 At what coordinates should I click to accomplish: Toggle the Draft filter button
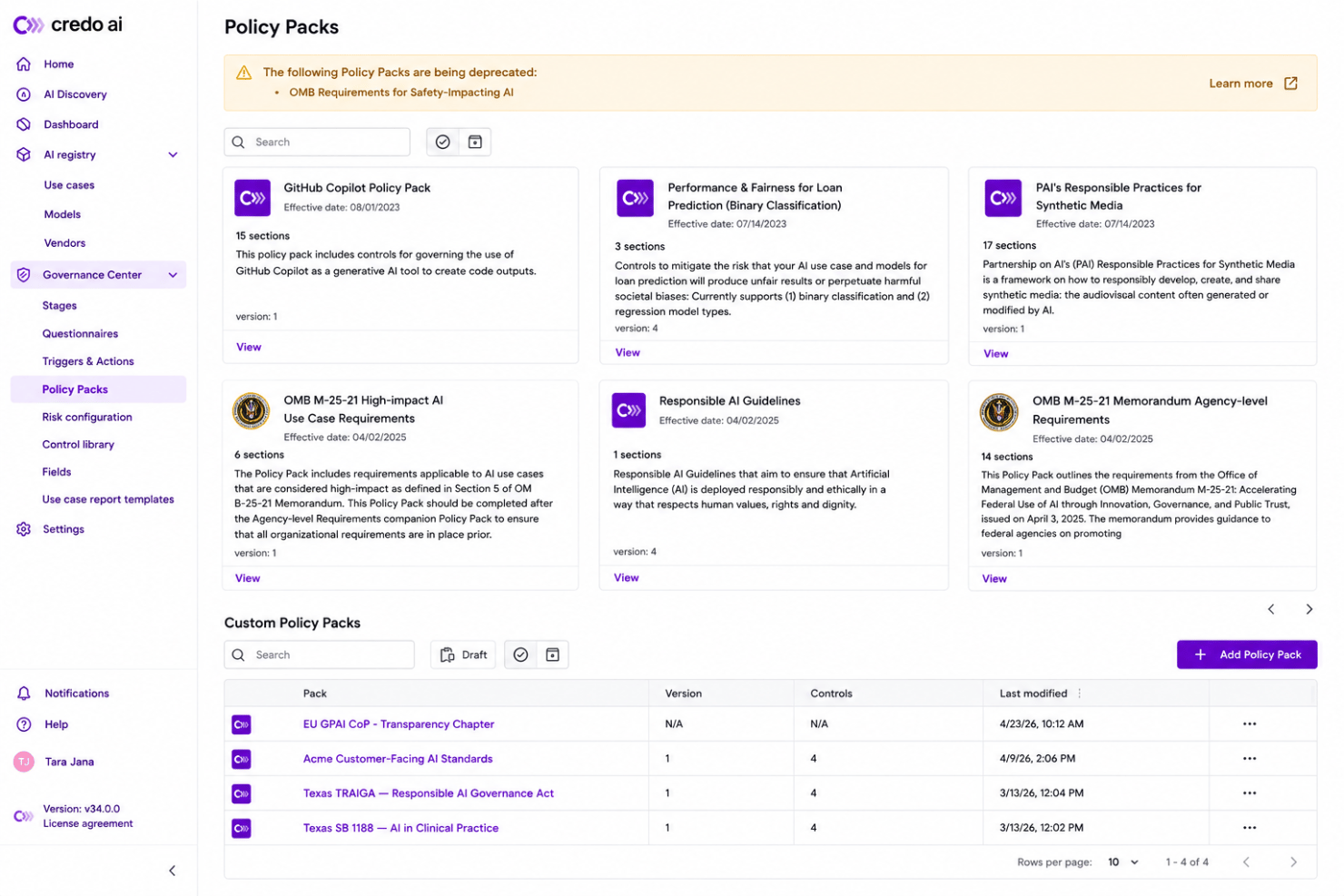coord(463,655)
